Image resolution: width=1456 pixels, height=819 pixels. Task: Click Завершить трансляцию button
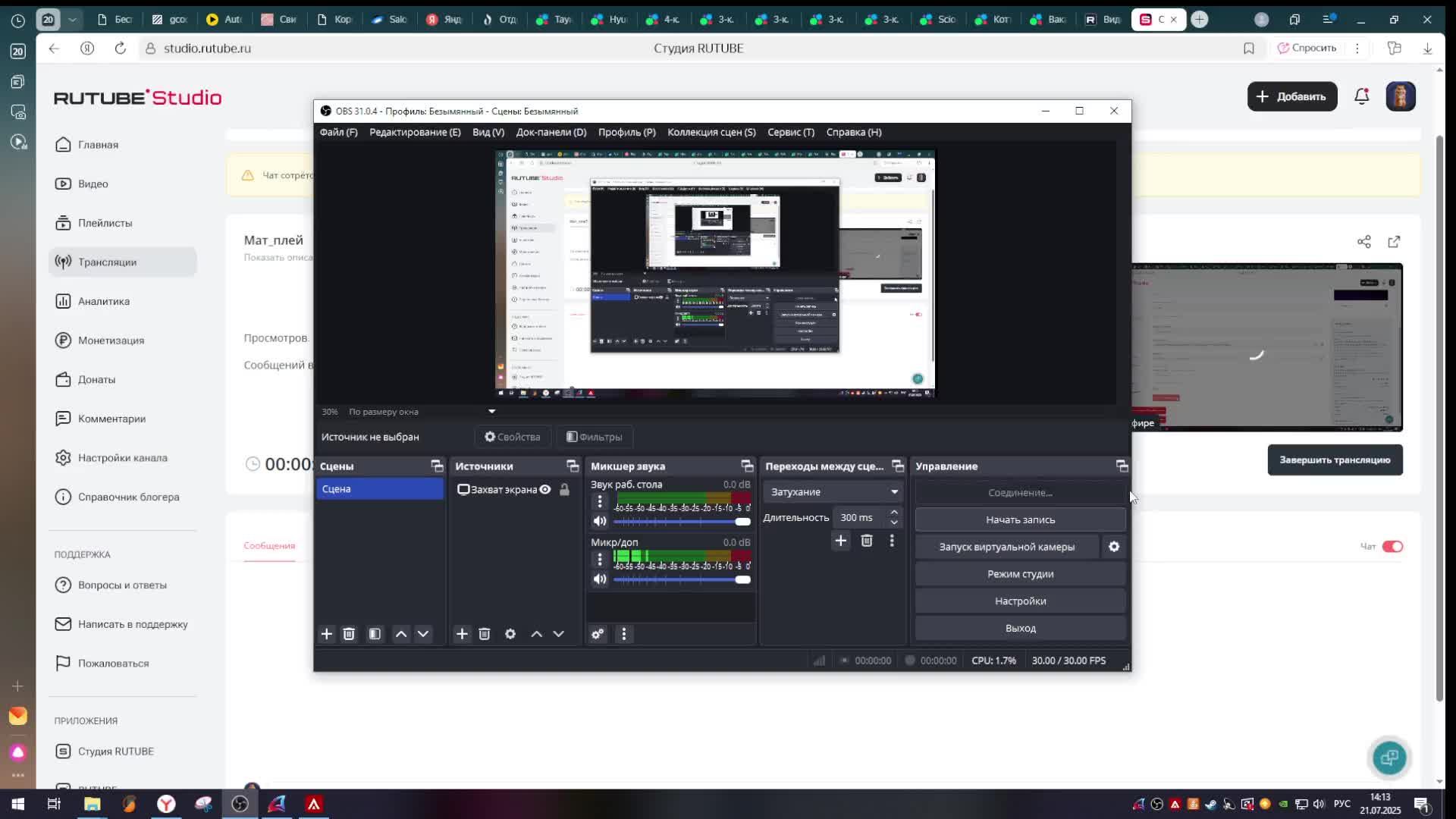(x=1335, y=460)
